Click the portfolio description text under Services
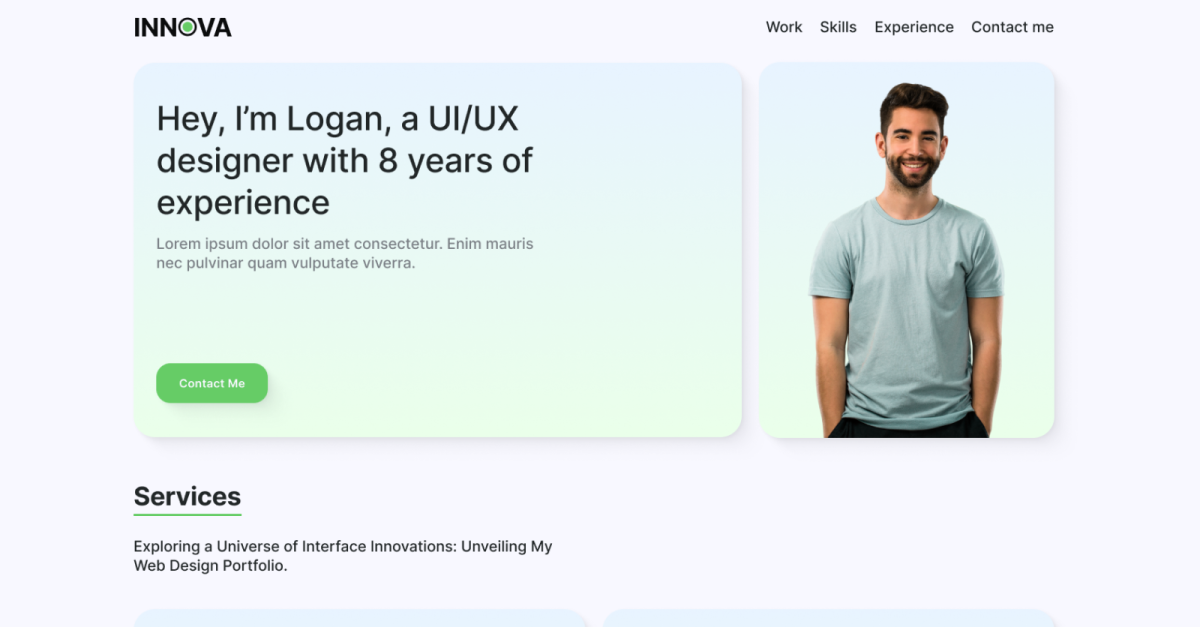1200x627 pixels. [x=343, y=556]
